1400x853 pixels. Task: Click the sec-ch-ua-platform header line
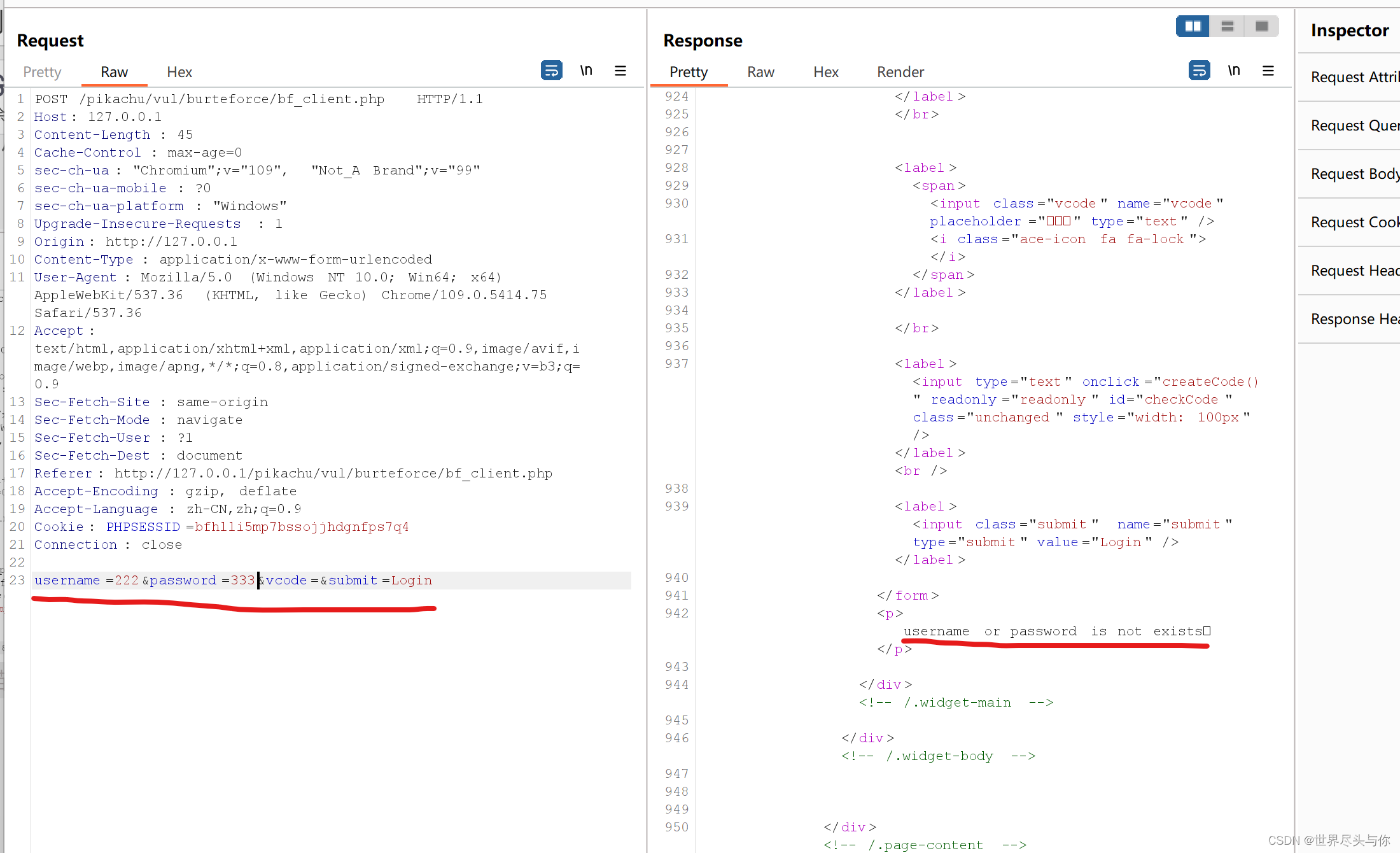pyautogui.click(x=160, y=206)
